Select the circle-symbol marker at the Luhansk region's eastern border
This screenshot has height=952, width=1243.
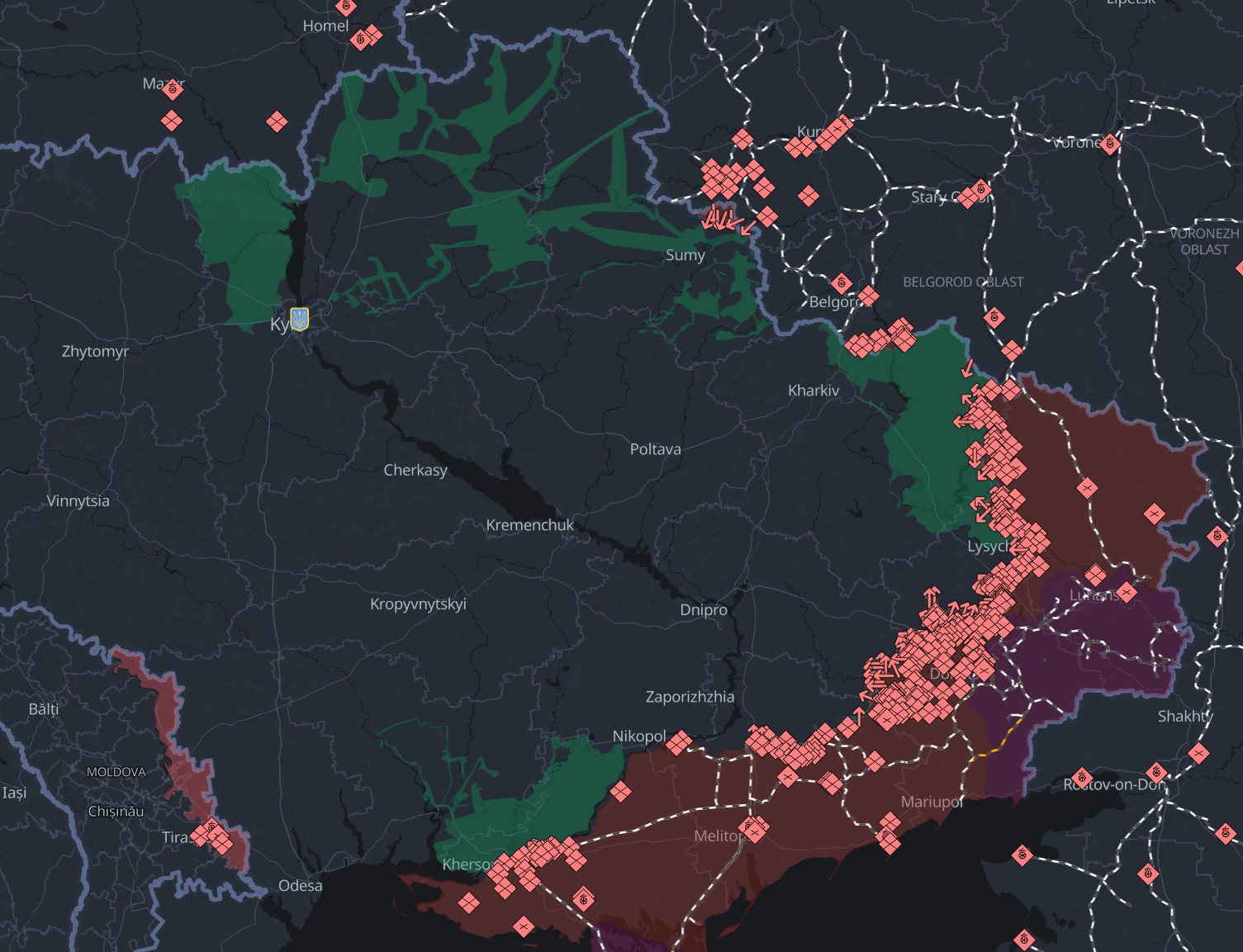coord(1217,536)
